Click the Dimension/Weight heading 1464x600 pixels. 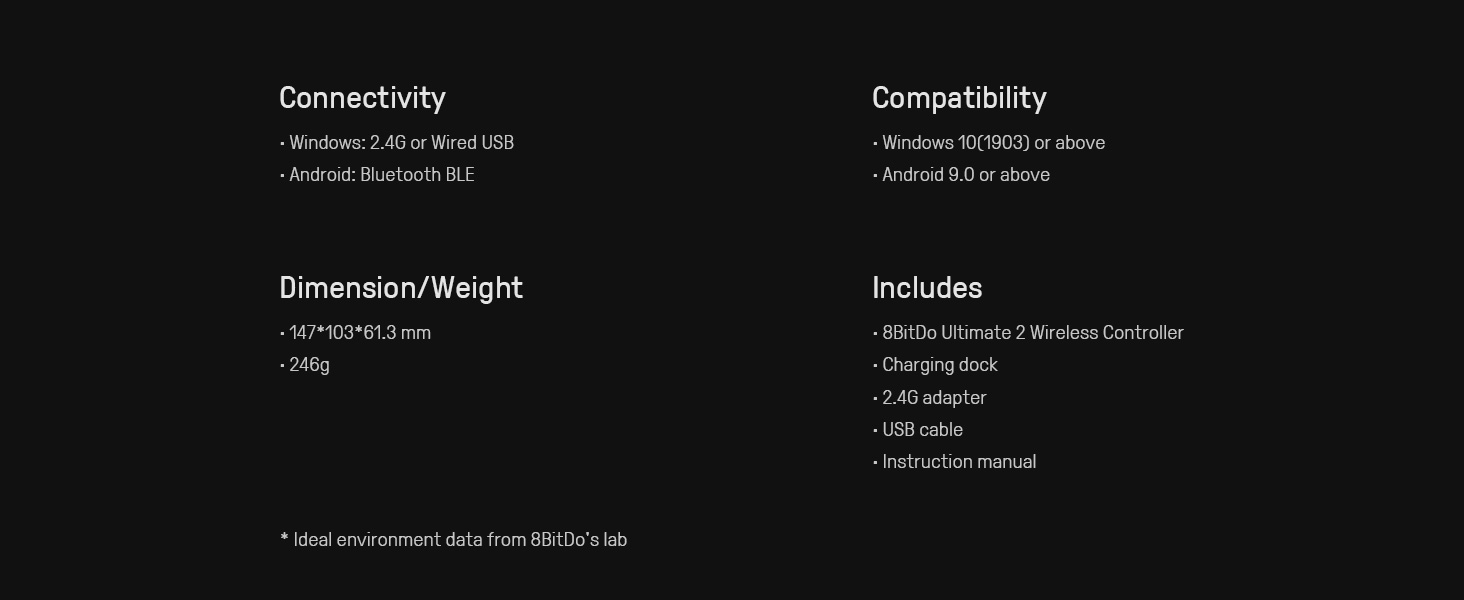click(401, 288)
